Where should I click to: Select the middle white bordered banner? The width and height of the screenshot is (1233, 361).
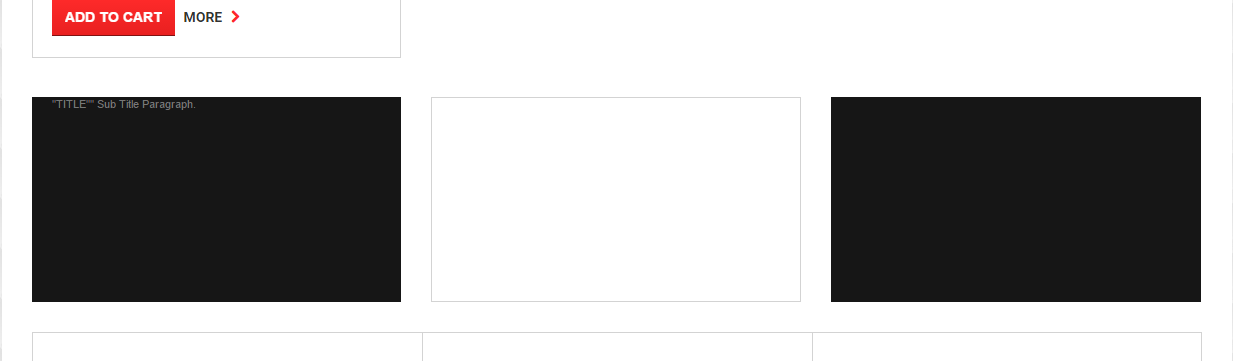tap(616, 199)
